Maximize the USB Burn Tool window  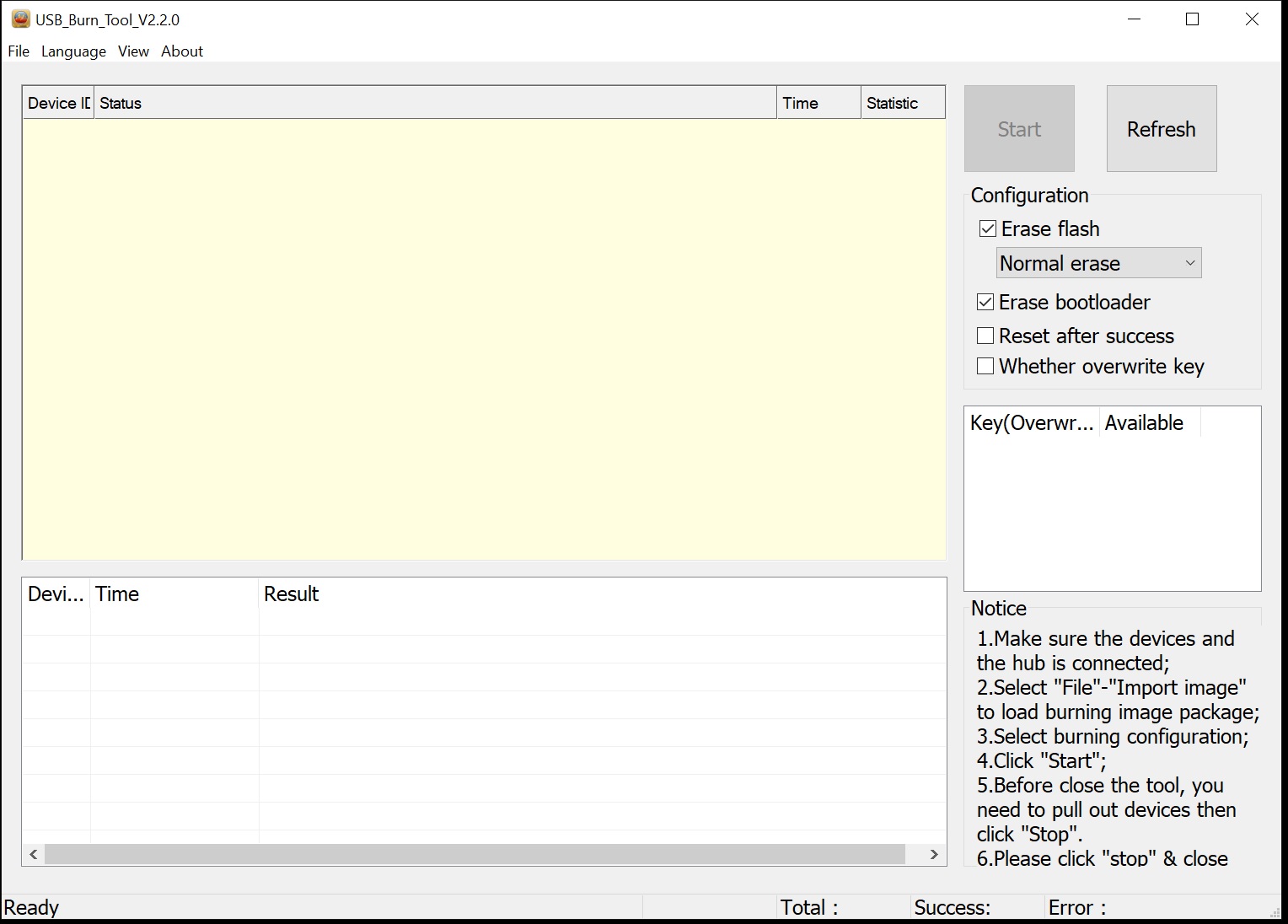coord(1192,19)
